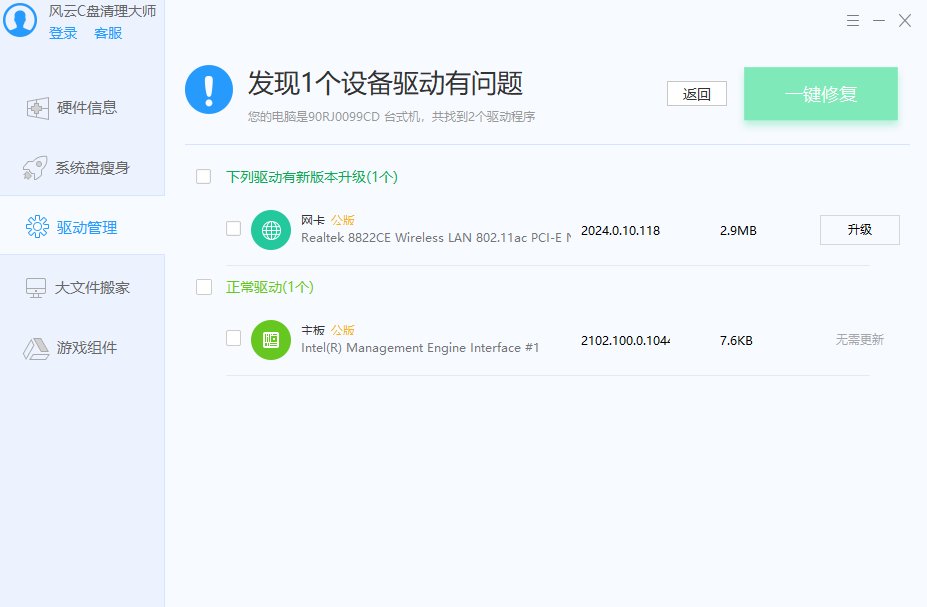927x607 pixels.
Task: Open the 客服 customer service link
Action: pyautogui.click(x=108, y=33)
